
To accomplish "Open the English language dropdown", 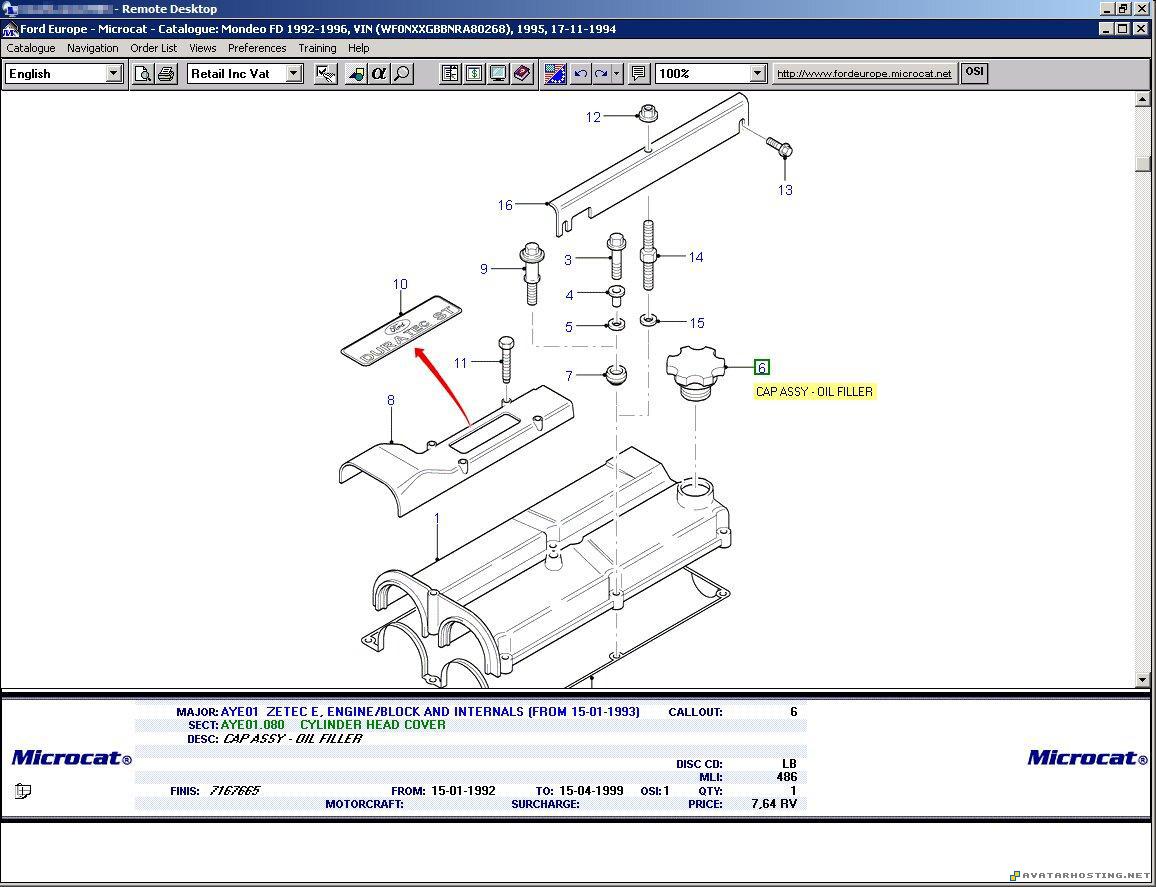I will pos(113,74).
